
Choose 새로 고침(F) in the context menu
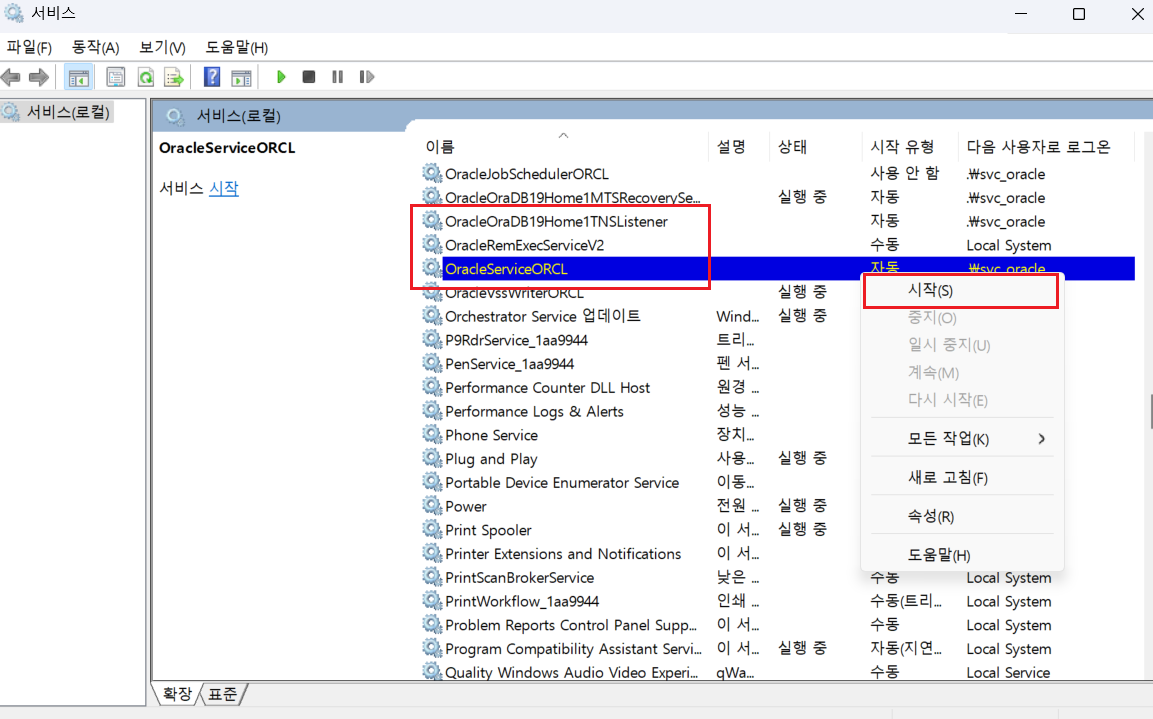click(962, 478)
